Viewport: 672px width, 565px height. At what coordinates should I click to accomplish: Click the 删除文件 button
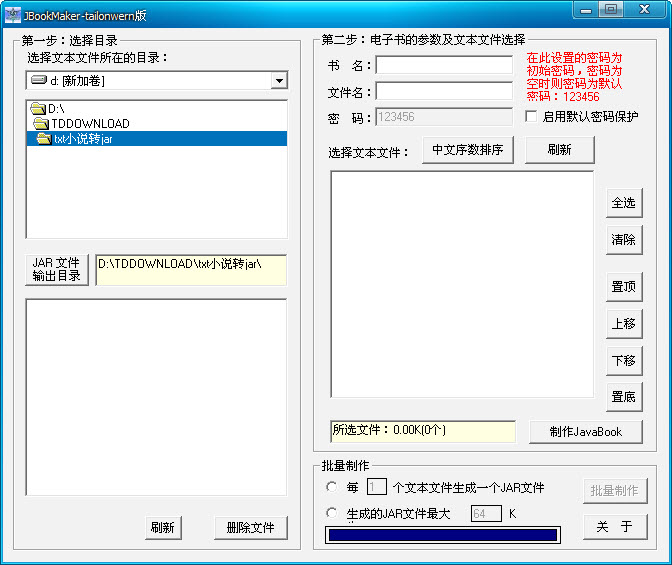click(250, 528)
